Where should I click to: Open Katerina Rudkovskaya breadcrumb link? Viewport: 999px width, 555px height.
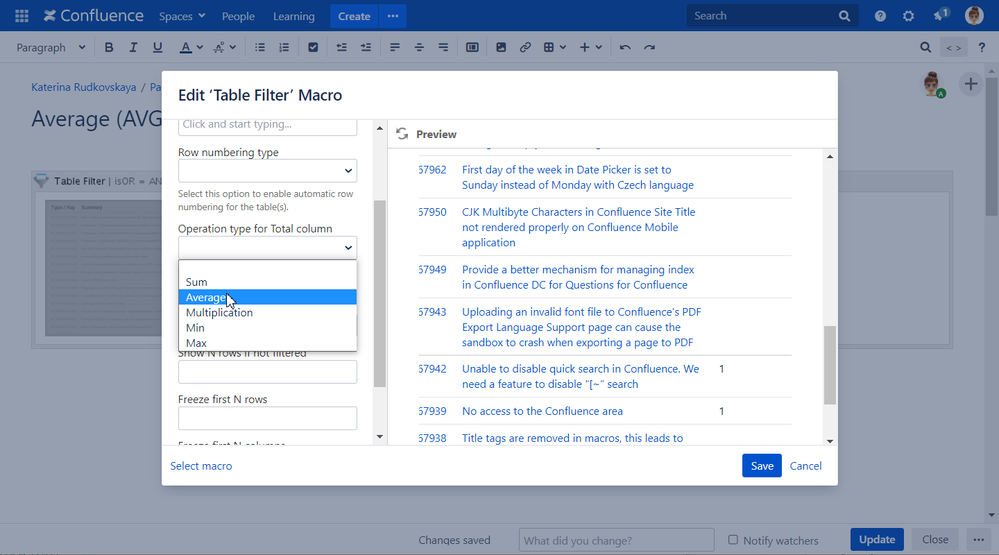click(83, 87)
